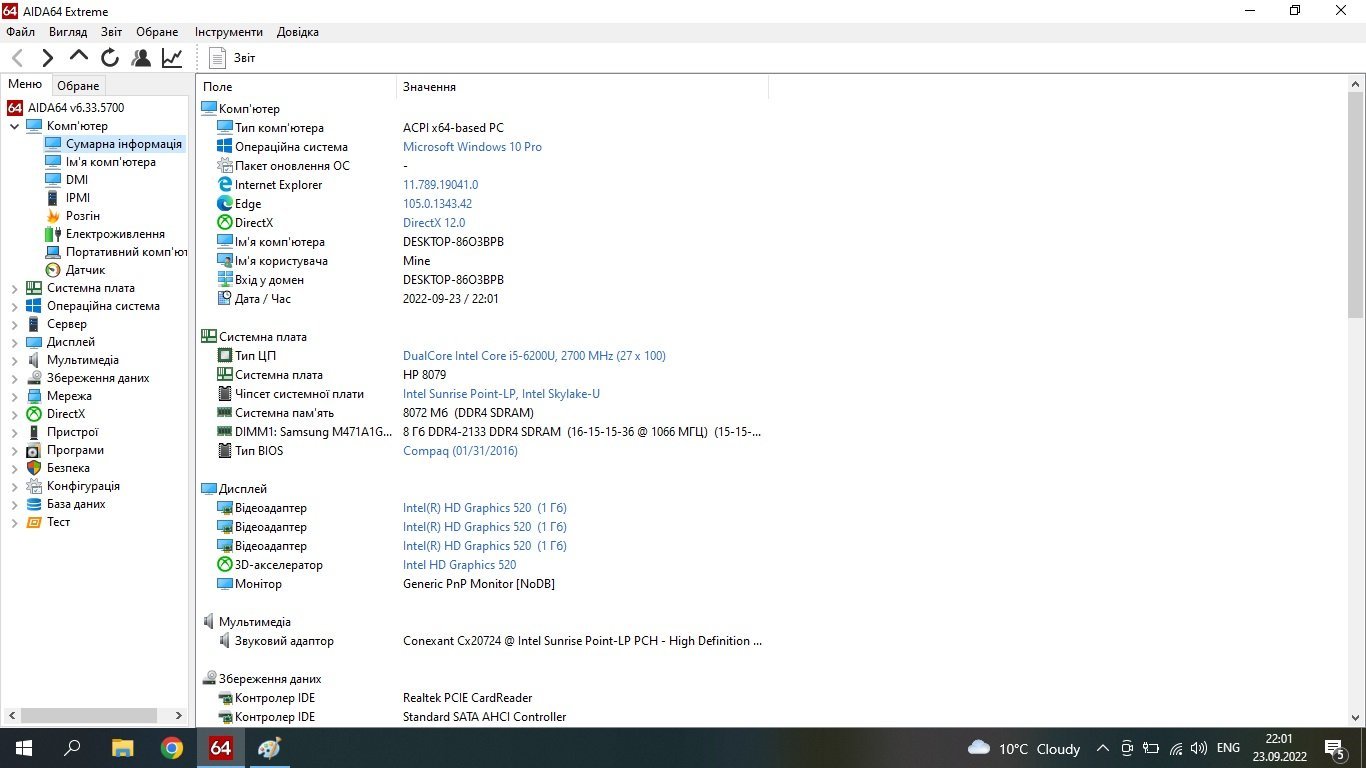Viewport: 1366px width, 768px height.
Task: Open the Microsoft Windows 10 Pro link
Action: tap(472, 147)
